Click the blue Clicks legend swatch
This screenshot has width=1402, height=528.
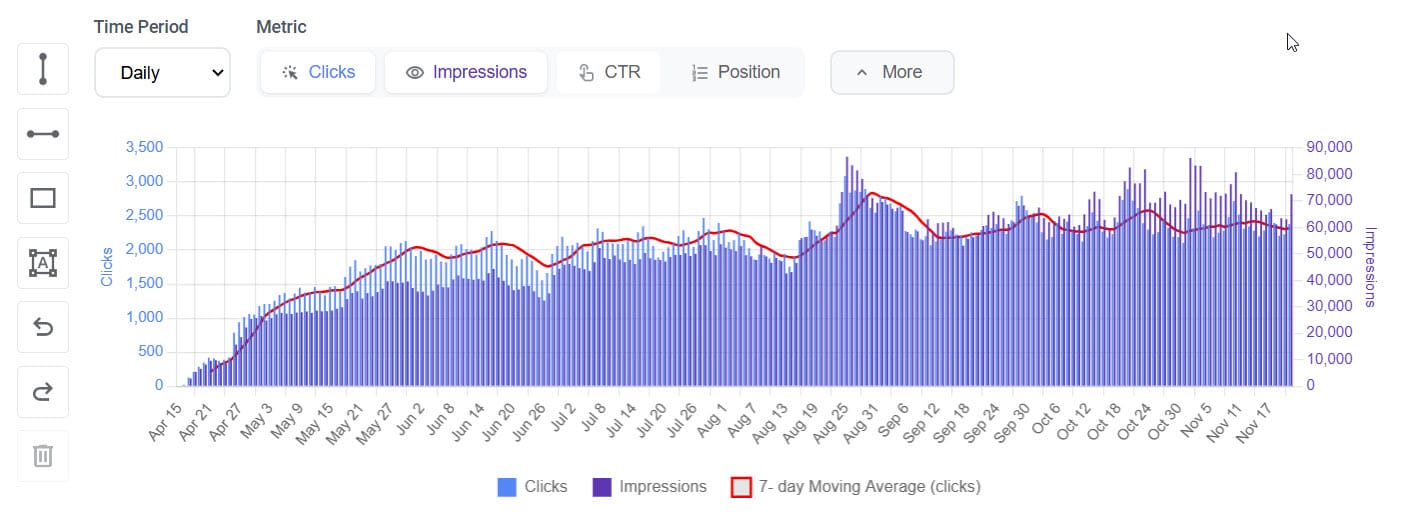click(507, 487)
